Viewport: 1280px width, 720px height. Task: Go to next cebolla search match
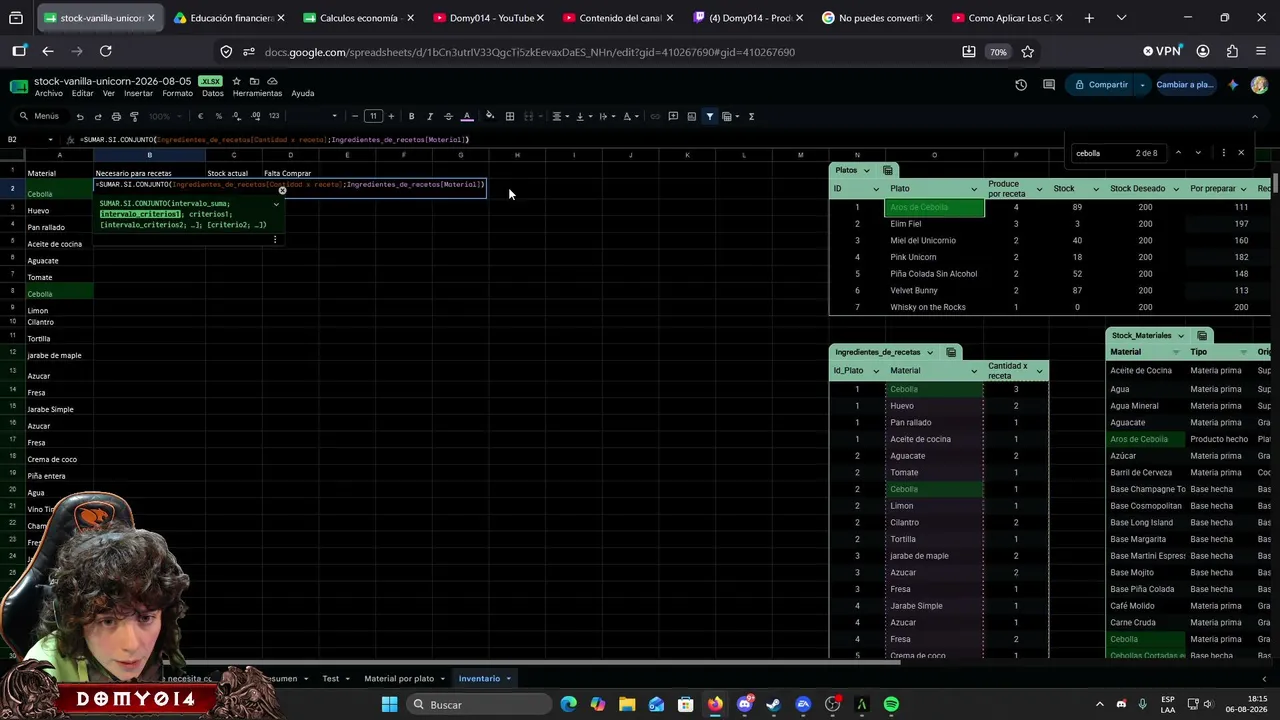[1198, 153]
